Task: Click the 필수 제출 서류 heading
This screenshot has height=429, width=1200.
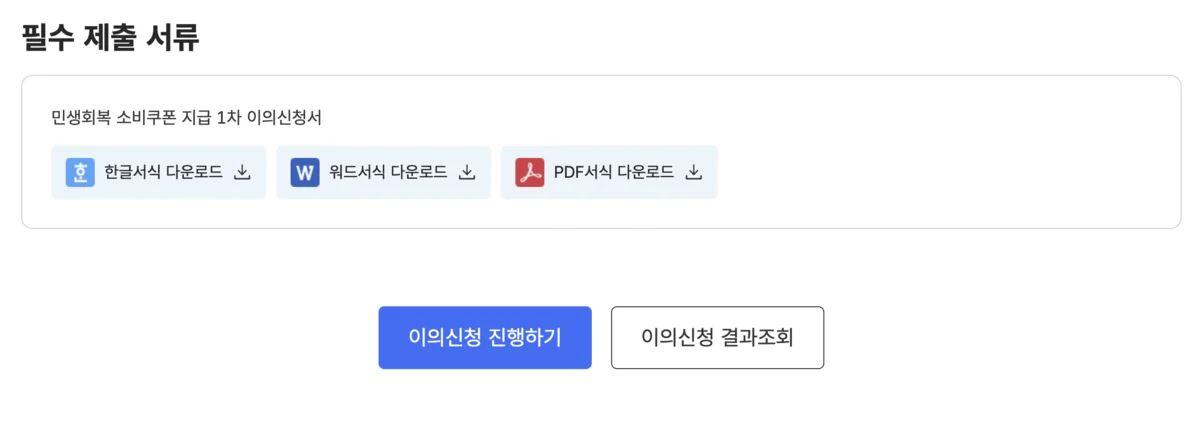Action: coord(110,38)
